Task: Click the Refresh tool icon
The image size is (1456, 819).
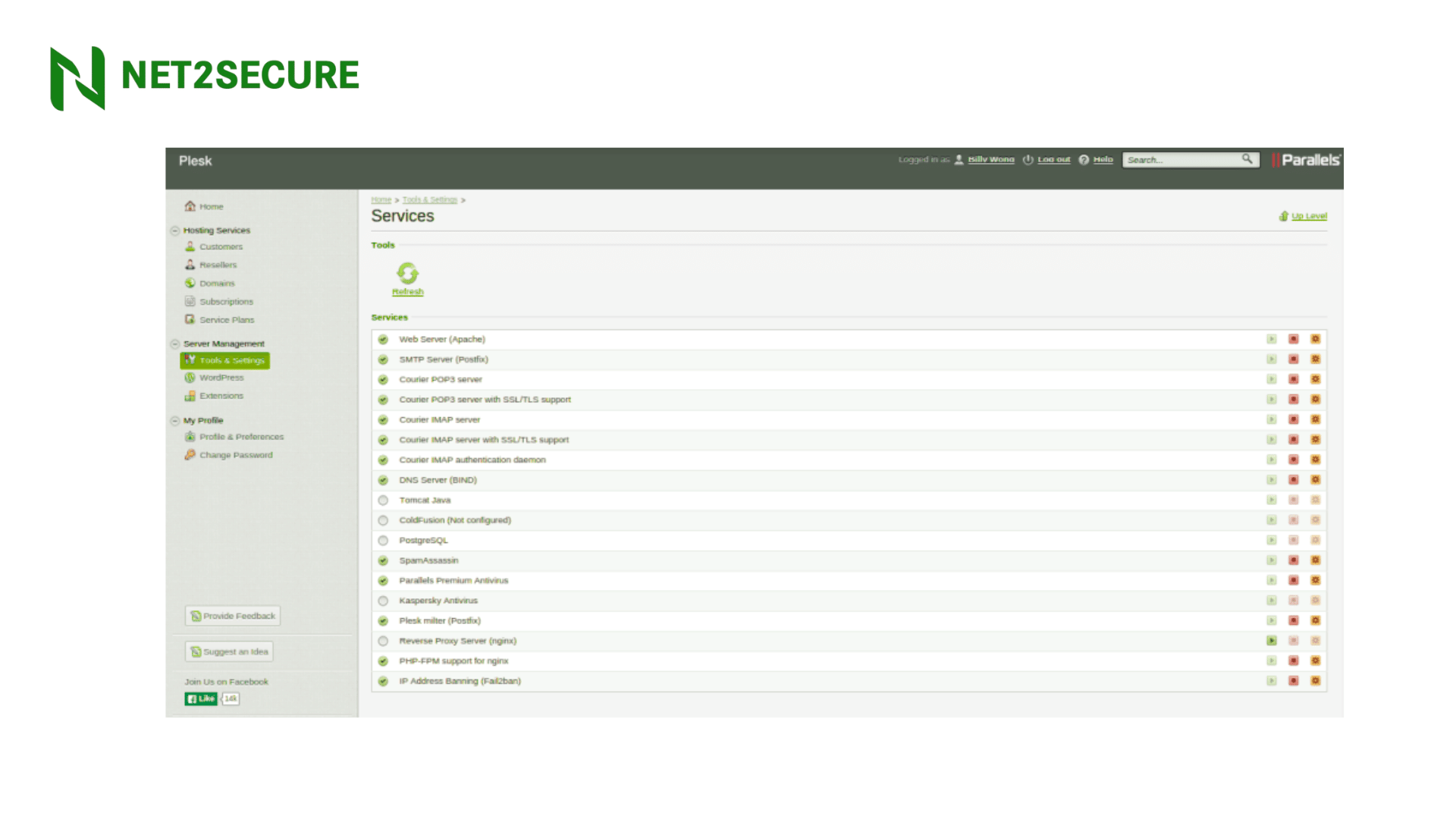Action: click(407, 275)
